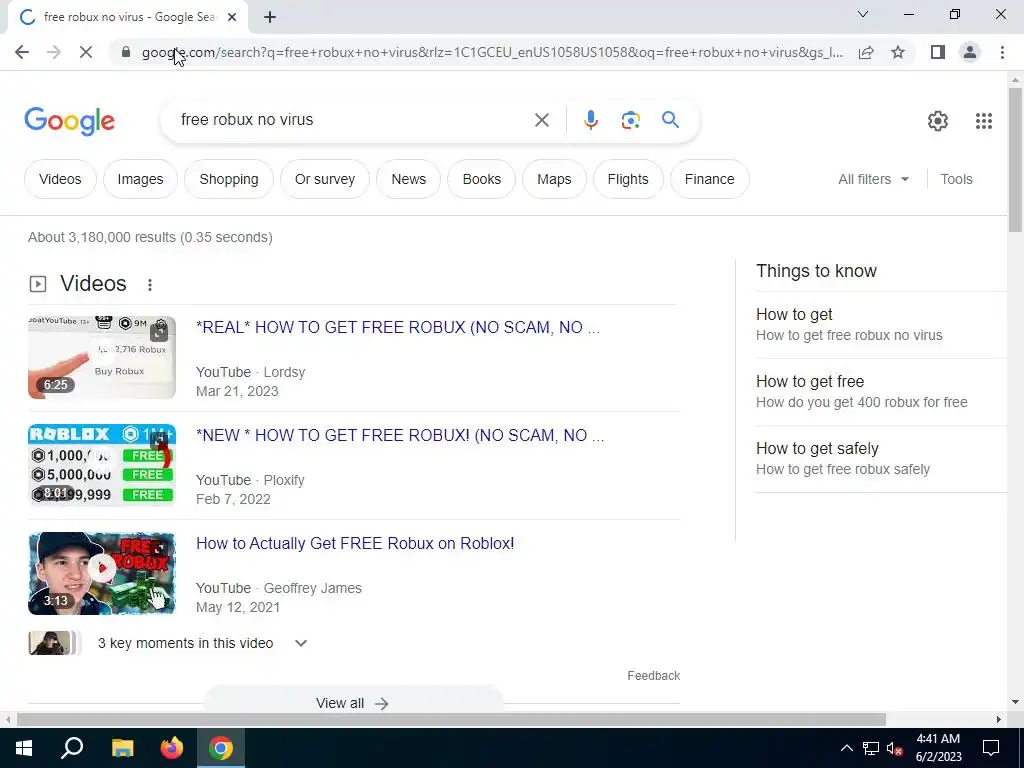The height and width of the screenshot is (768, 1024).
Task: Switch to the Maps filter
Action: point(554,179)
